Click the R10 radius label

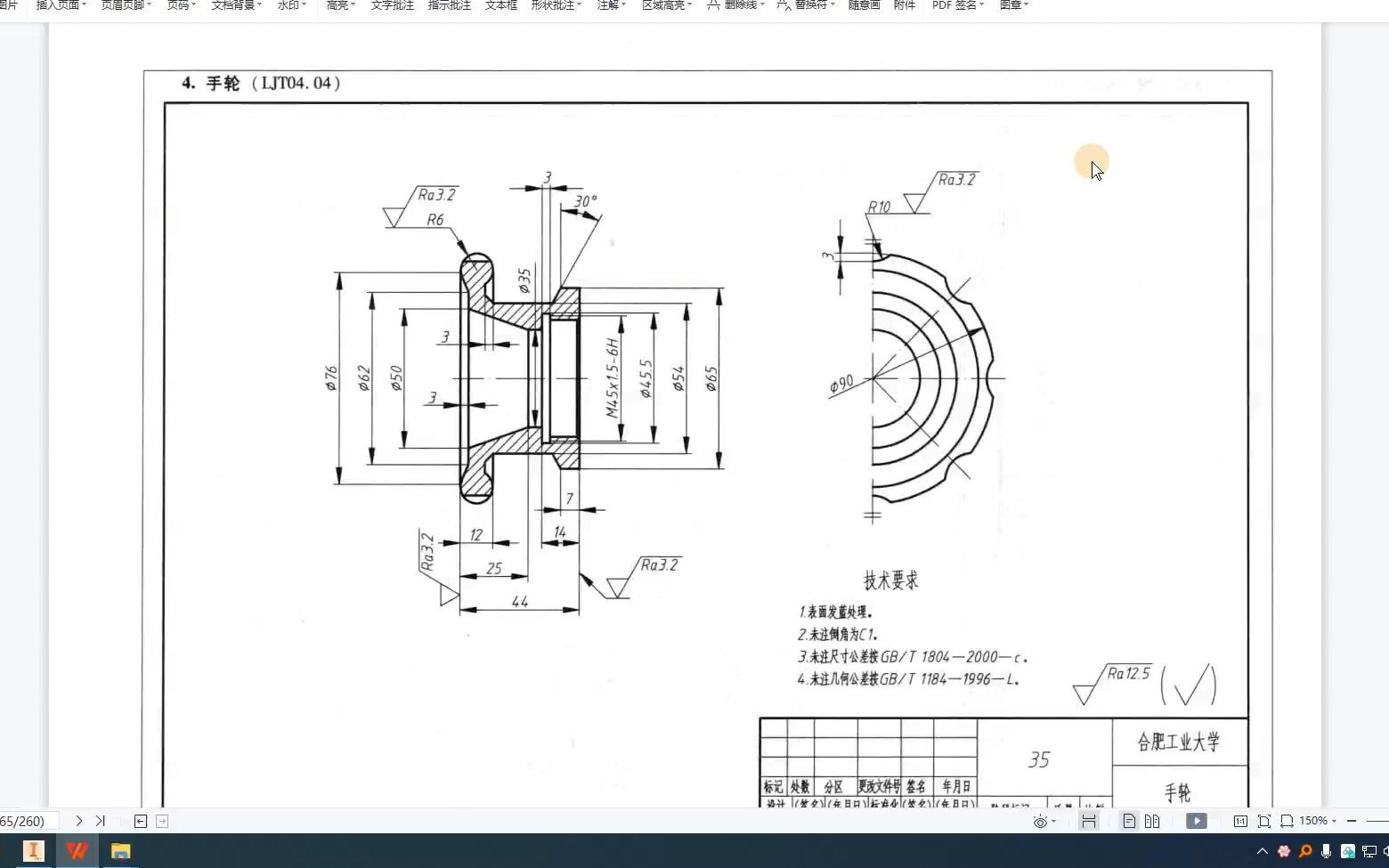click(880, 207)
